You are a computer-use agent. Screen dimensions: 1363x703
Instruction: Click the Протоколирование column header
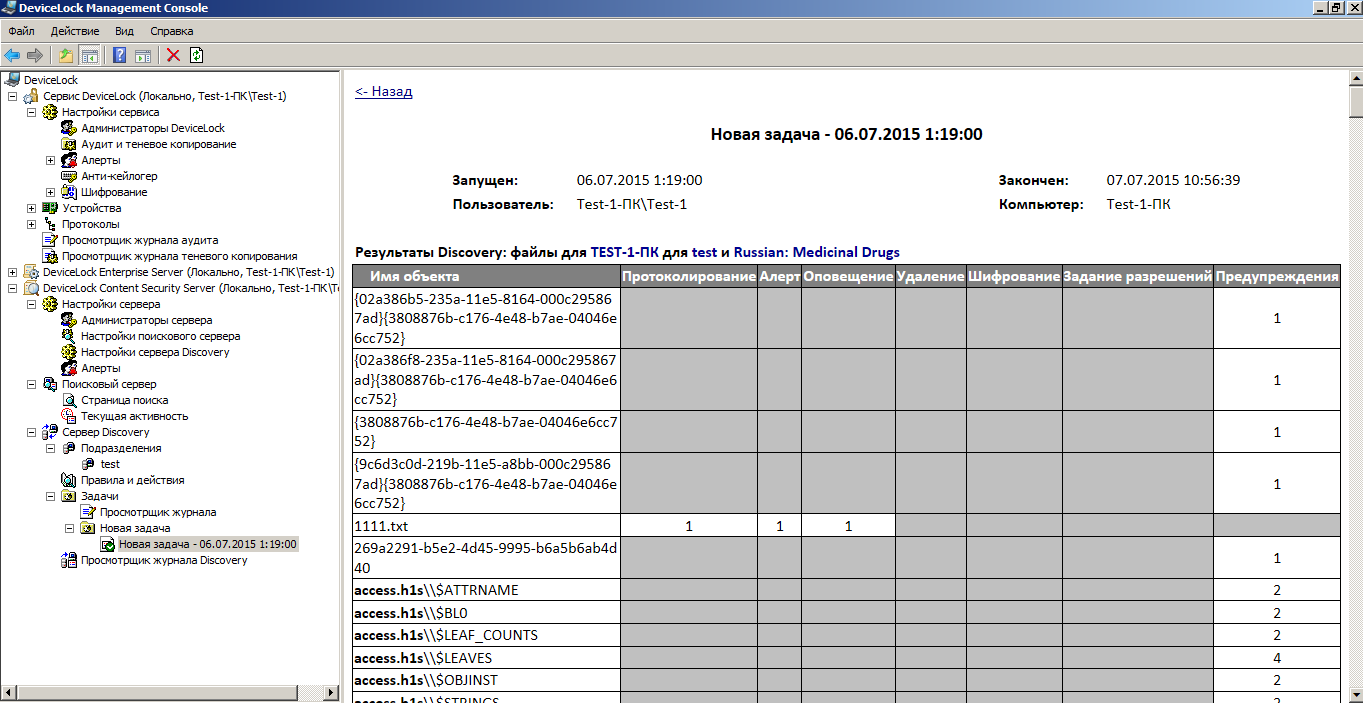[688, 276]
